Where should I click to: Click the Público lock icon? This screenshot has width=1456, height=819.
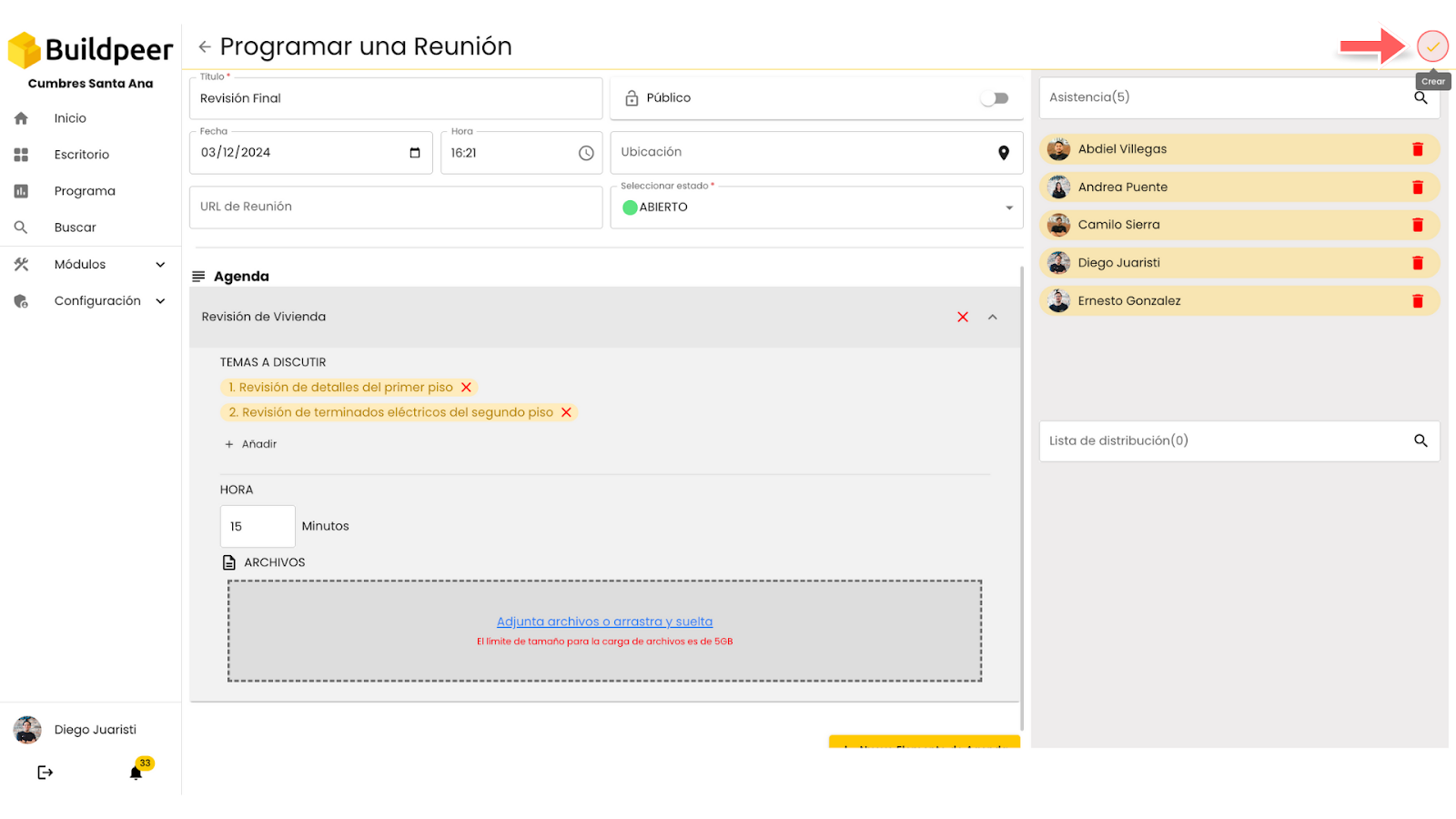click(x=632, y=97)
